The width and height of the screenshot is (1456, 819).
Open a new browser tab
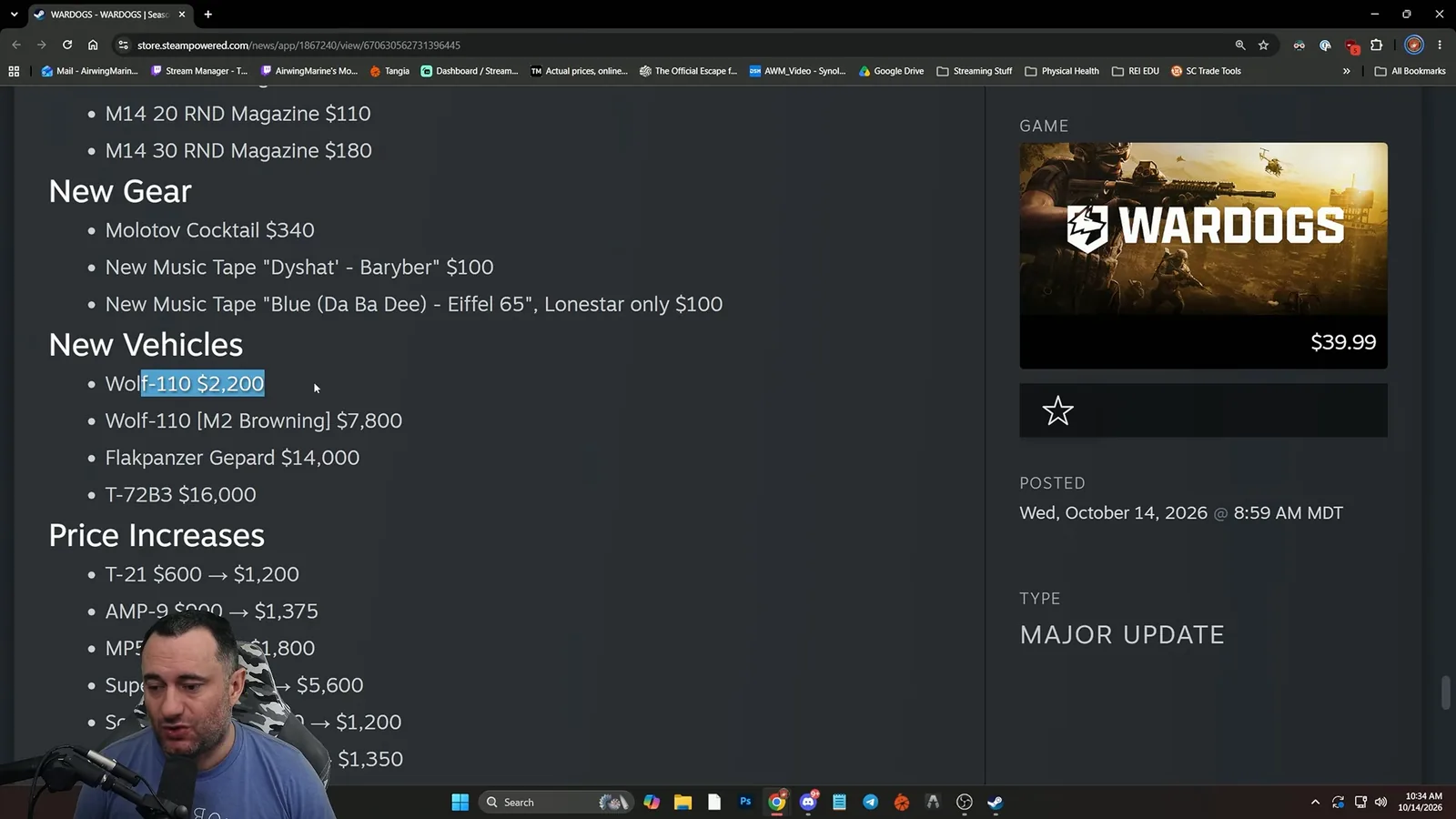pyautogui.click(x=208, y=15)
